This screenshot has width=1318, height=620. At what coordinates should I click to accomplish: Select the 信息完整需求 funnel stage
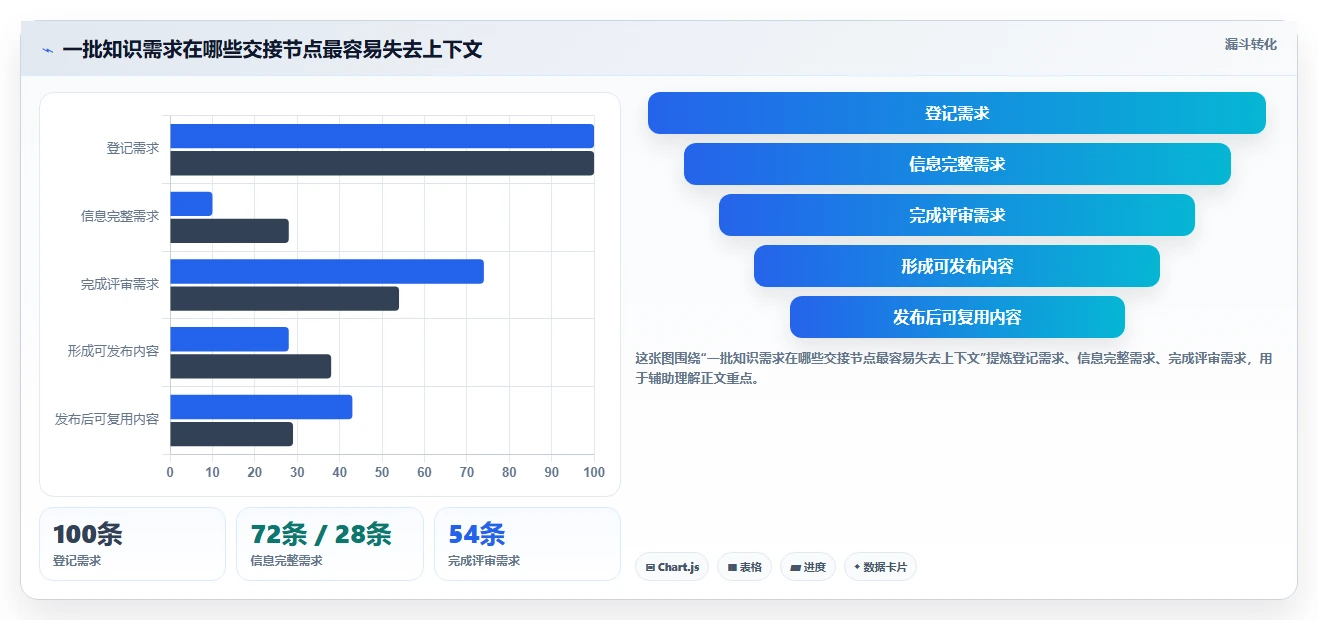(x=957, y=164)
